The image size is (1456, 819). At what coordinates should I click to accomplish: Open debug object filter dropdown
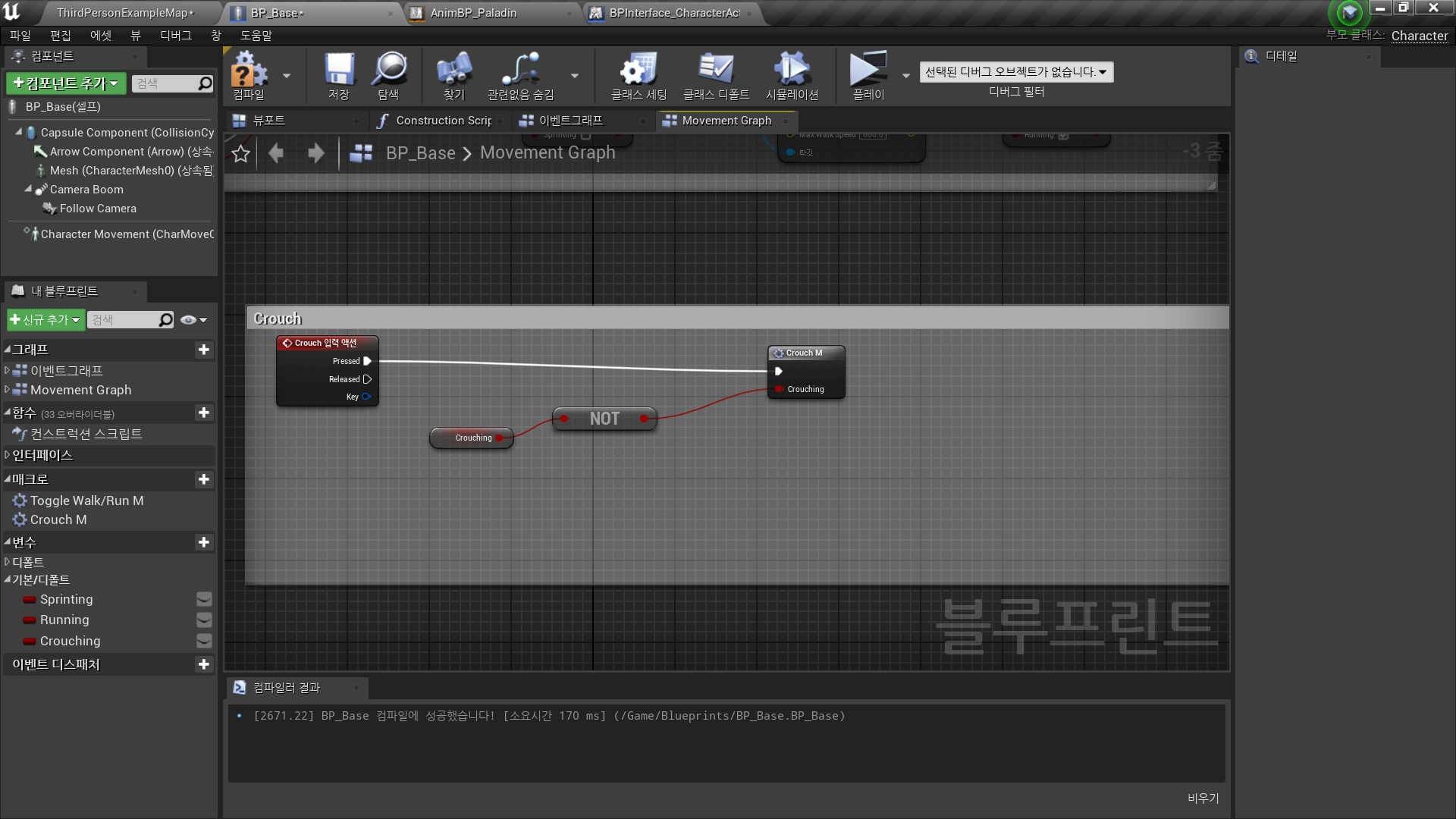click(x=1016, y=72)
